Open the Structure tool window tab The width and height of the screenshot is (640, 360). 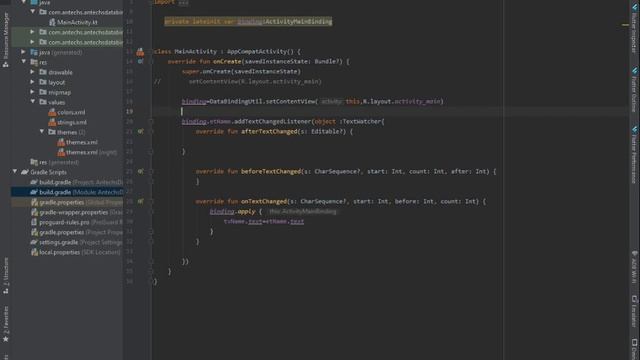pos(5,276)
